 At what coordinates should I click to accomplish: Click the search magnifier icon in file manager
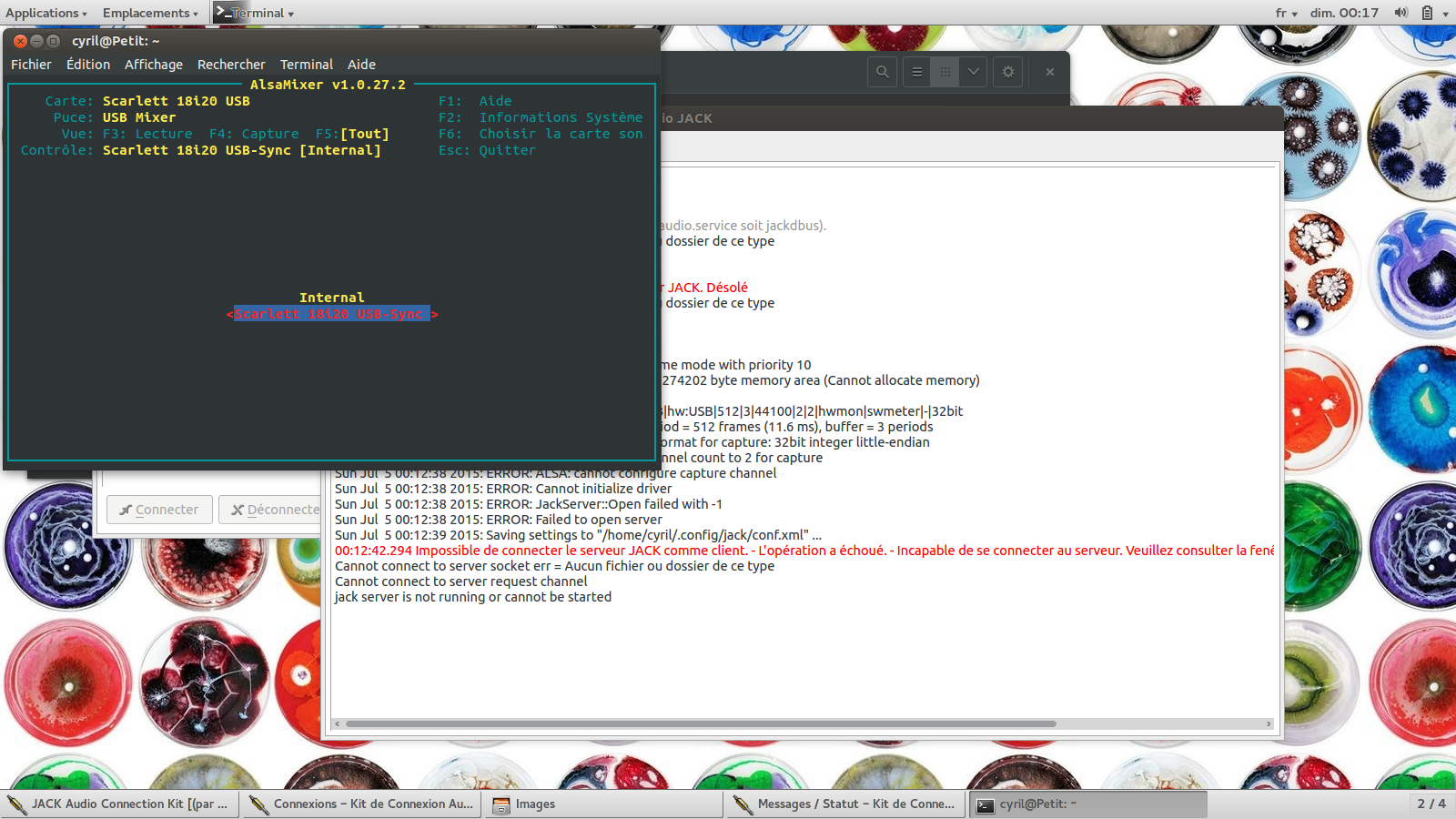(x=882, y=72)
